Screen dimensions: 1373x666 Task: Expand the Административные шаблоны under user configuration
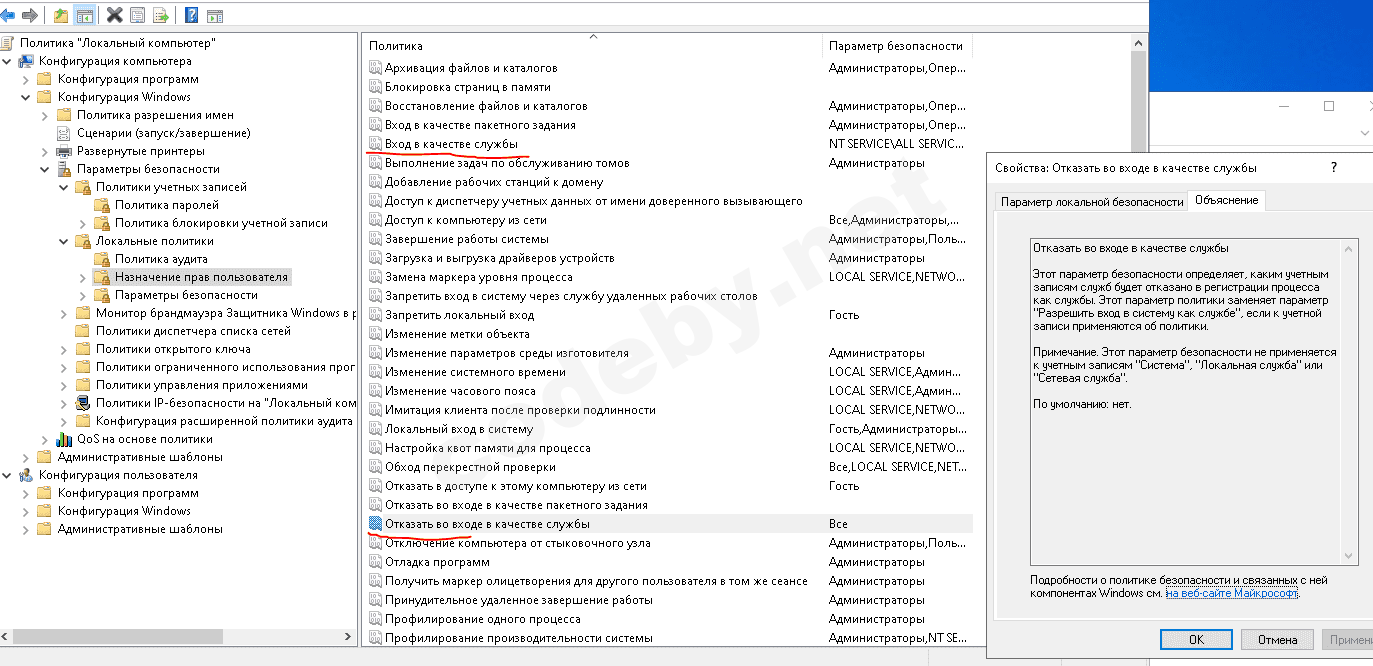click(x=26, y=529)
